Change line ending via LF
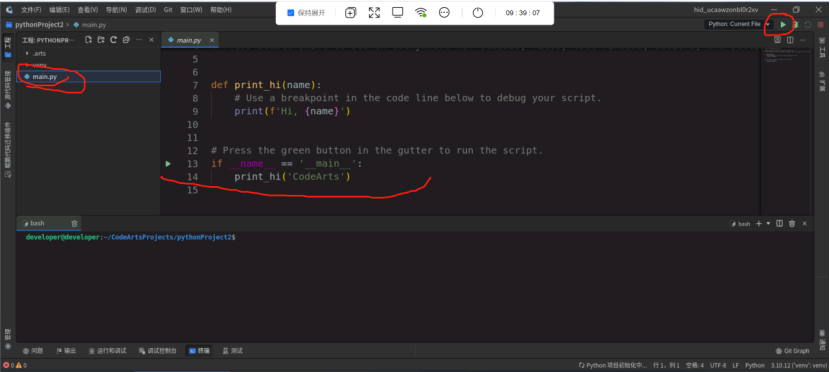The height and width of the screenshot is (372, 830). (x=736, y=365)
